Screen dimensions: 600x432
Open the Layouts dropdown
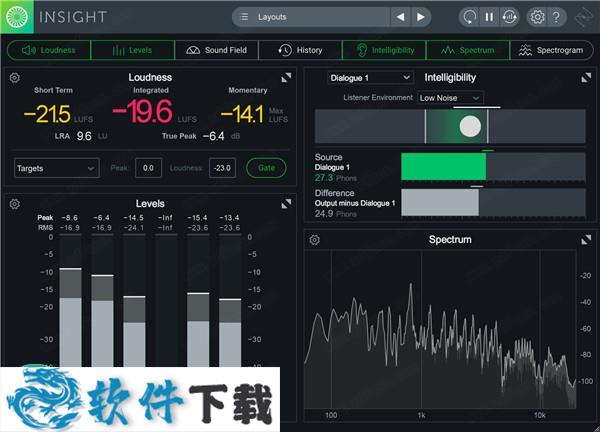(311, 17)
